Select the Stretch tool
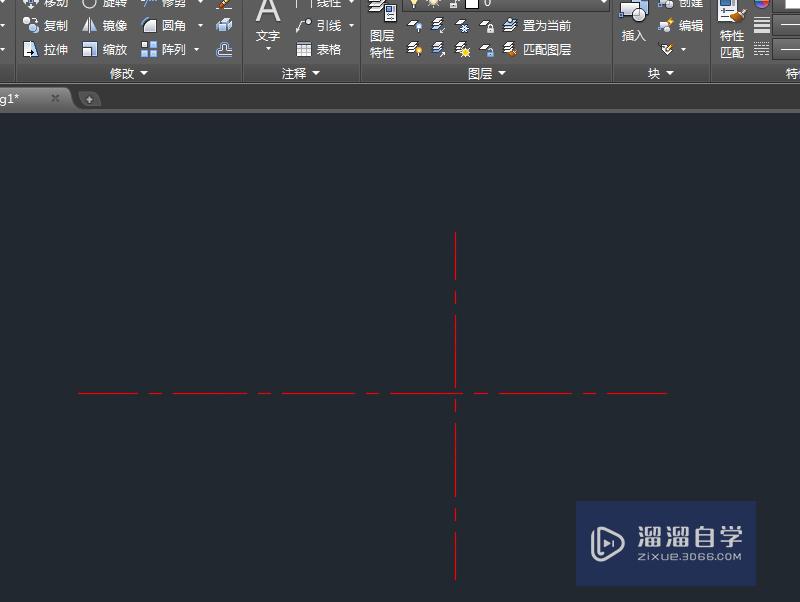800x602 pixels. pos(48,48)
